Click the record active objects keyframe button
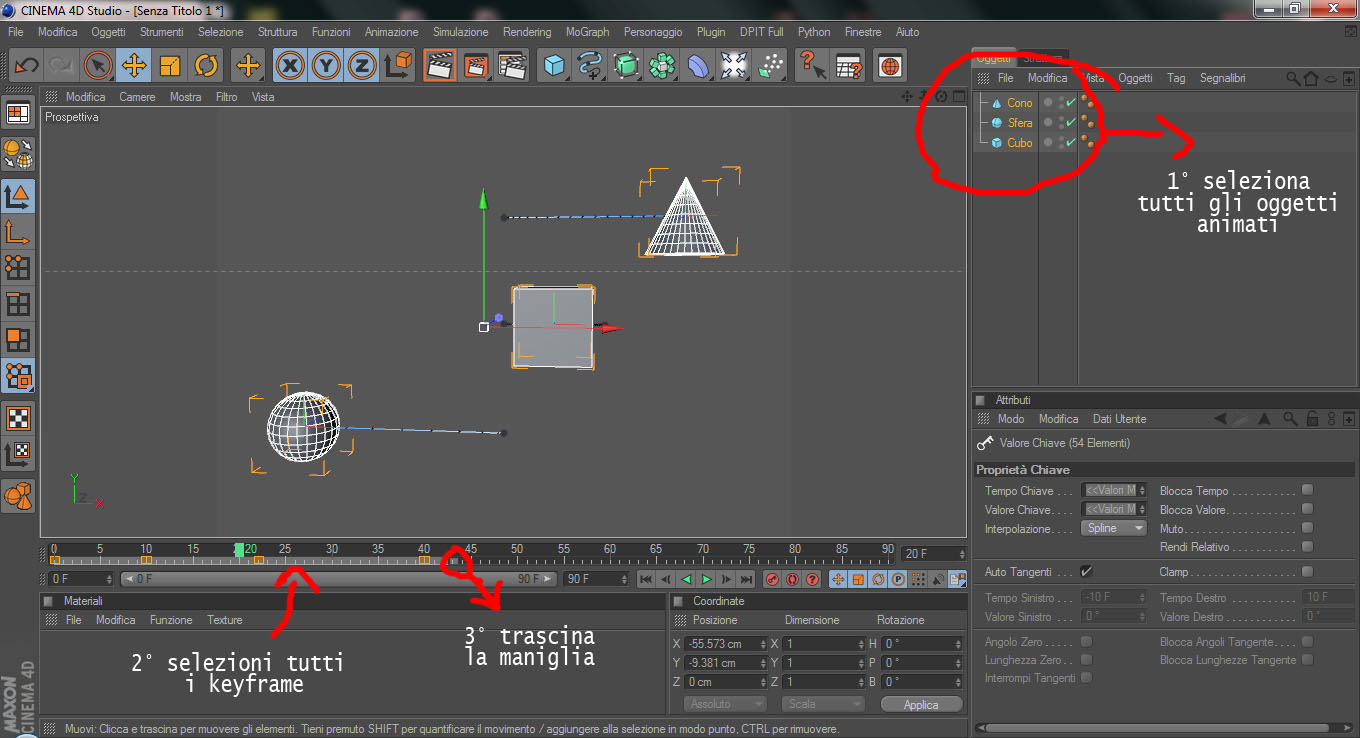The width and height of the screenshot is (1360, 738). click(x=772, y=579)
